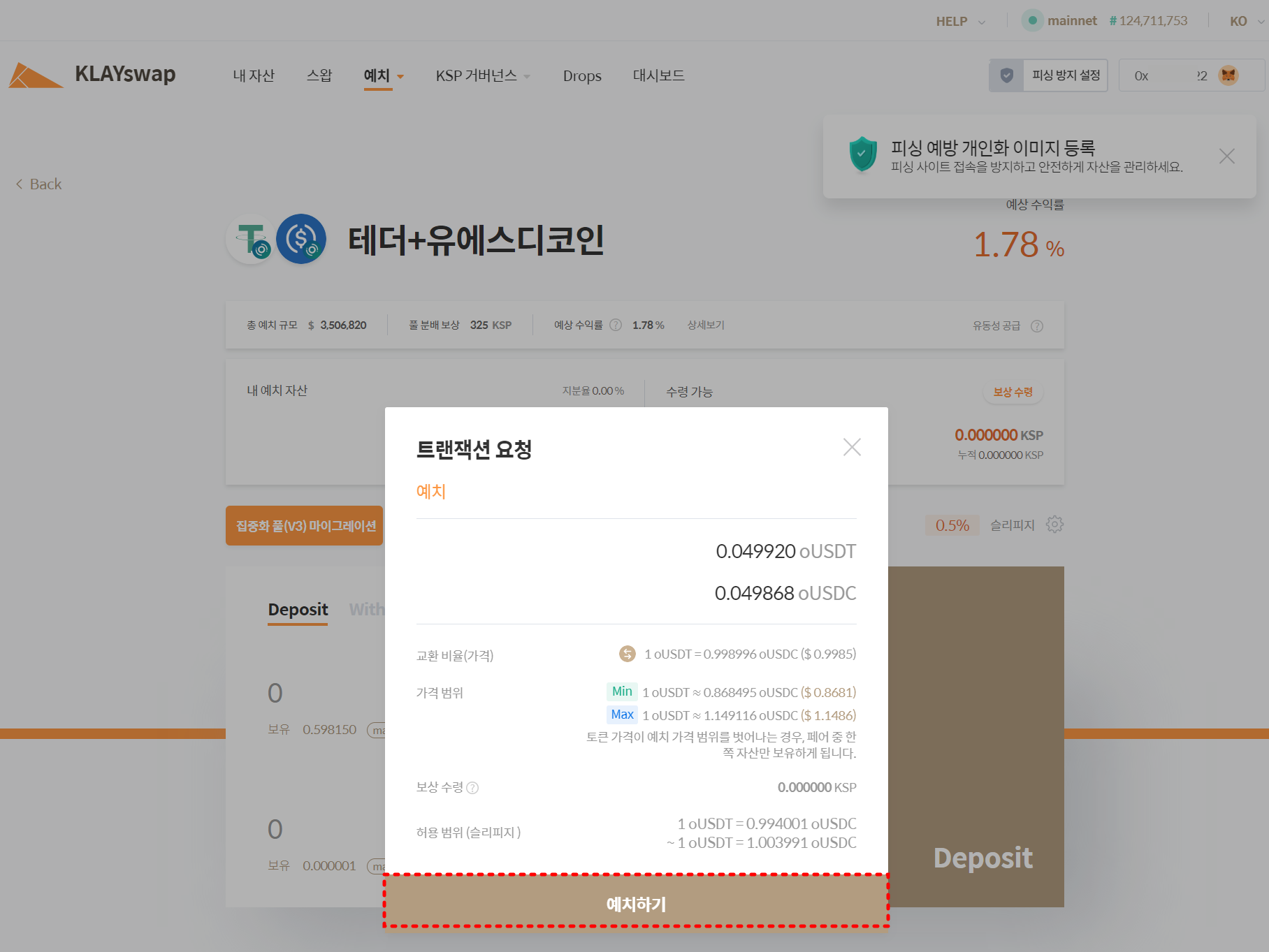
Task: Click help icon next to 예상 수익률
Action: click(615, 325)
